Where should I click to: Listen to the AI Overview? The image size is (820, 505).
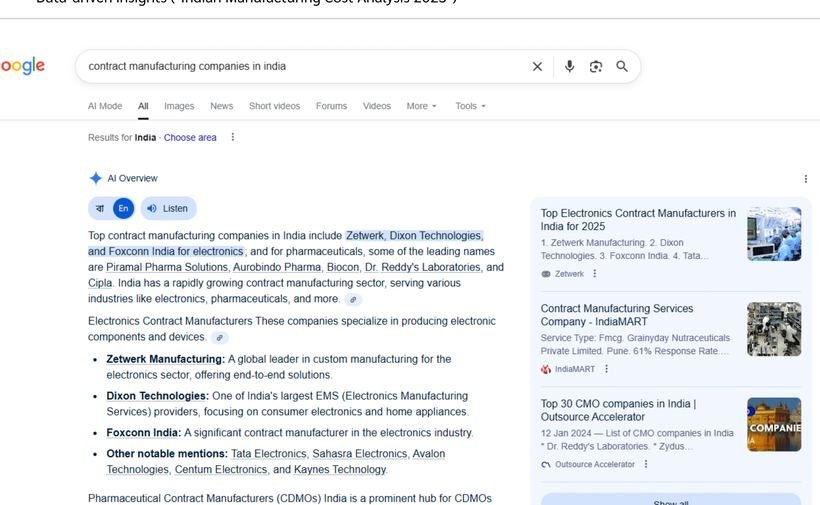pyautogui.click(x=168, y=208)
